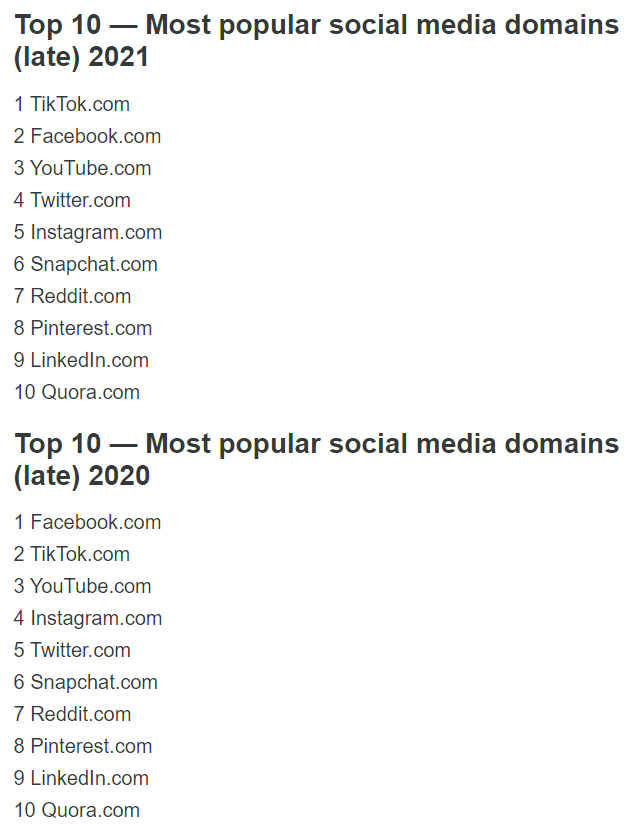Click YouTube.com in the 2021 list
The height and width of the screenshot is (830, 639).
[x=90, y=168]
